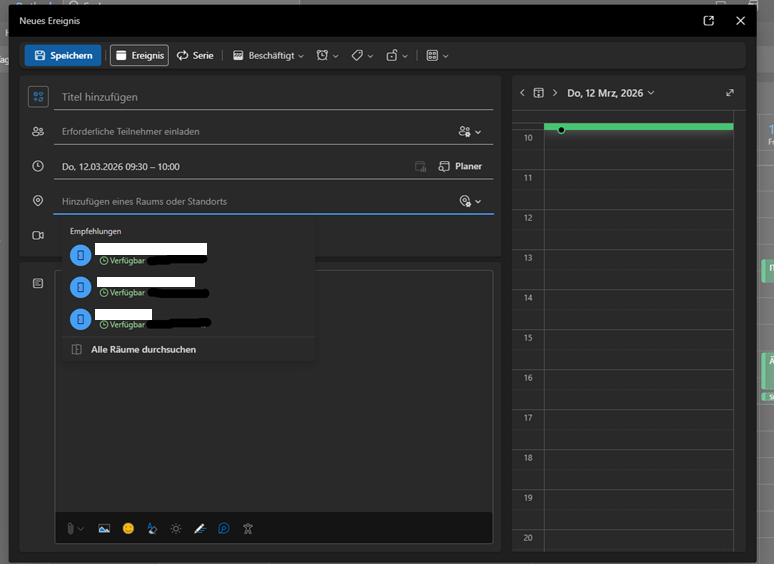This screenshot has width=774, height=564.
Task: Click the green event block at 9:30
Action: tap(638, 127)
